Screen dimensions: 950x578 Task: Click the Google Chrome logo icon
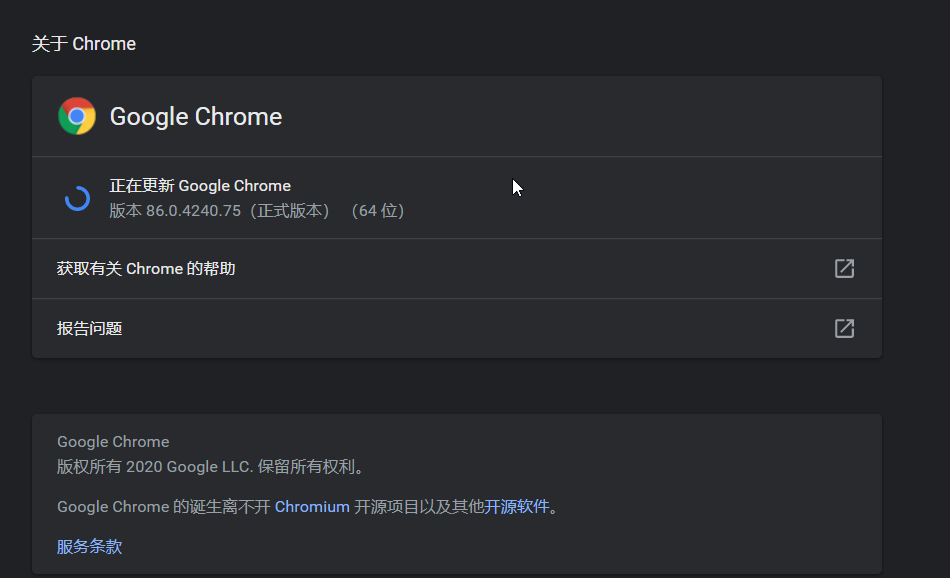pyautogui.click(x=77, y=116)
